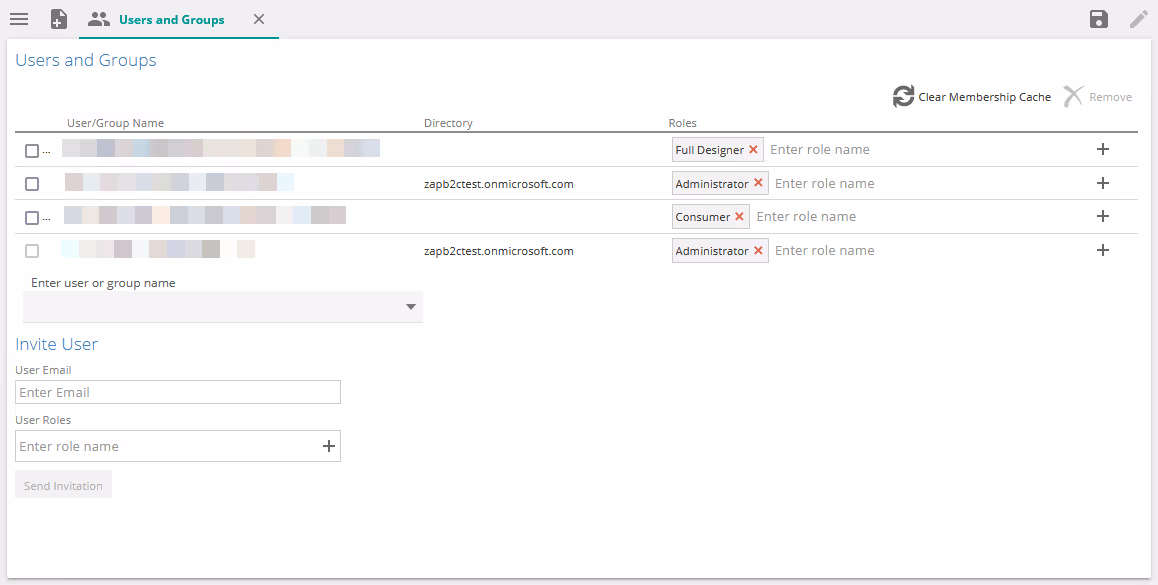Viewport: 1158px width, 585px height.
Task: Tick the checkbox for the second user row
Action: tap(32, 184)
